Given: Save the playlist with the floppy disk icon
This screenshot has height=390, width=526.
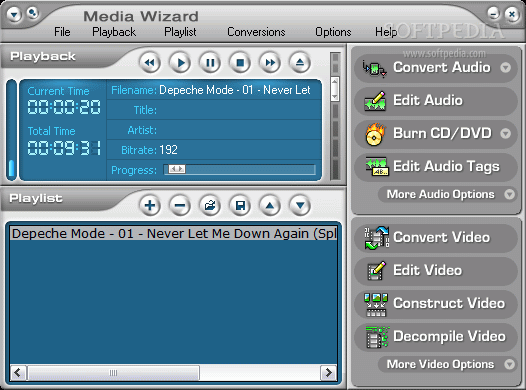Looking at the screenshot, I should click(x=240, y=205).
